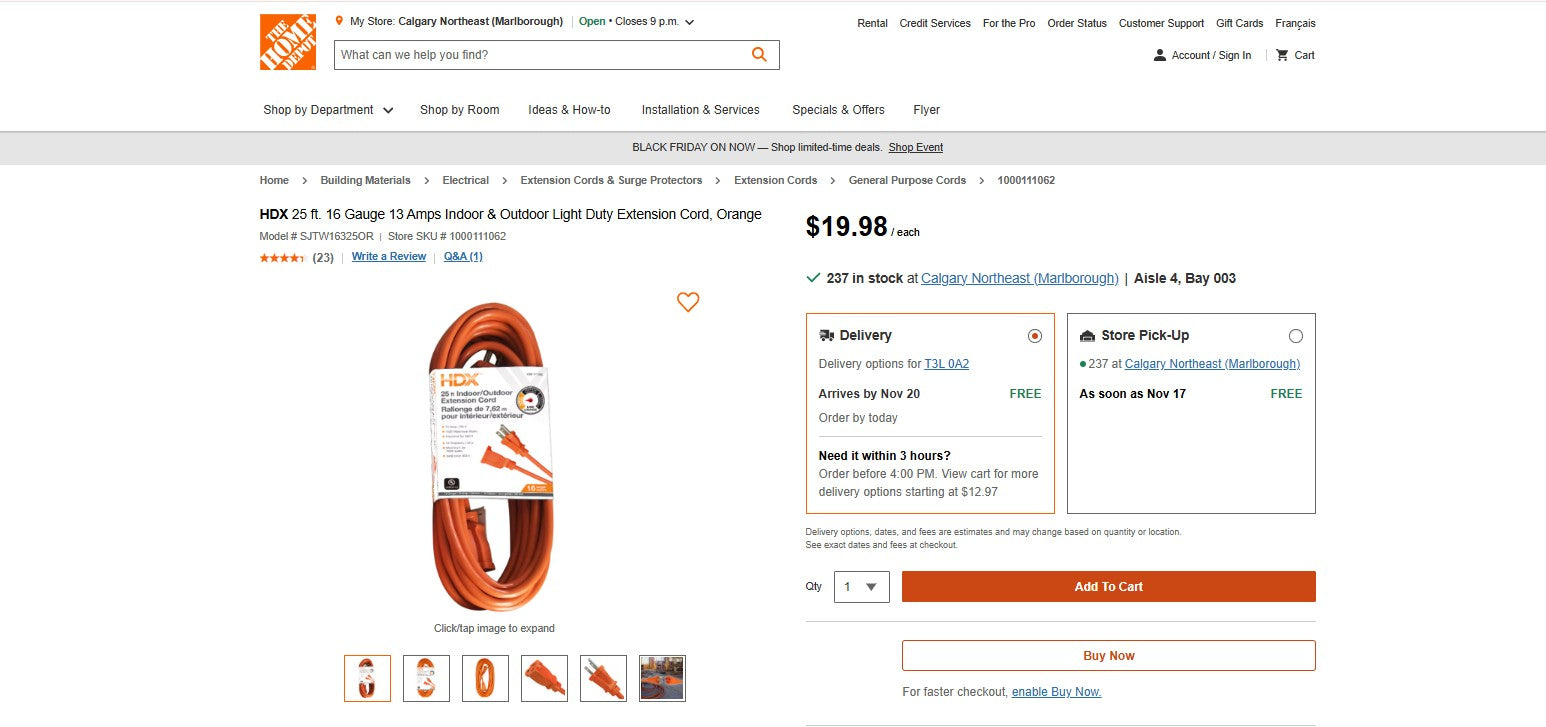Select the Delivery radio button
The image size is (1546, 727).
(1035, 336)
